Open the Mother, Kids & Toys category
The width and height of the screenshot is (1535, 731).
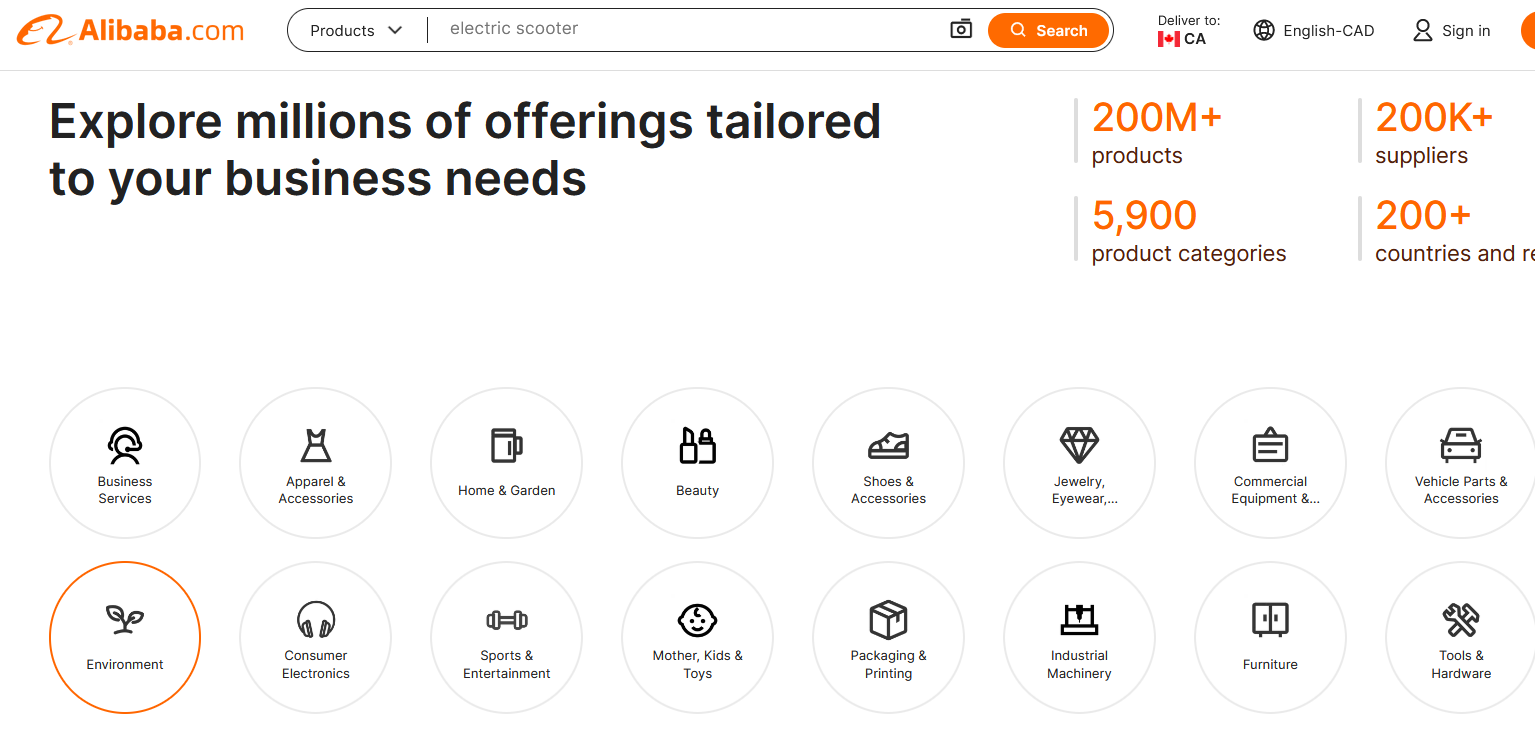pyautogui.click(x=697, y=637)
